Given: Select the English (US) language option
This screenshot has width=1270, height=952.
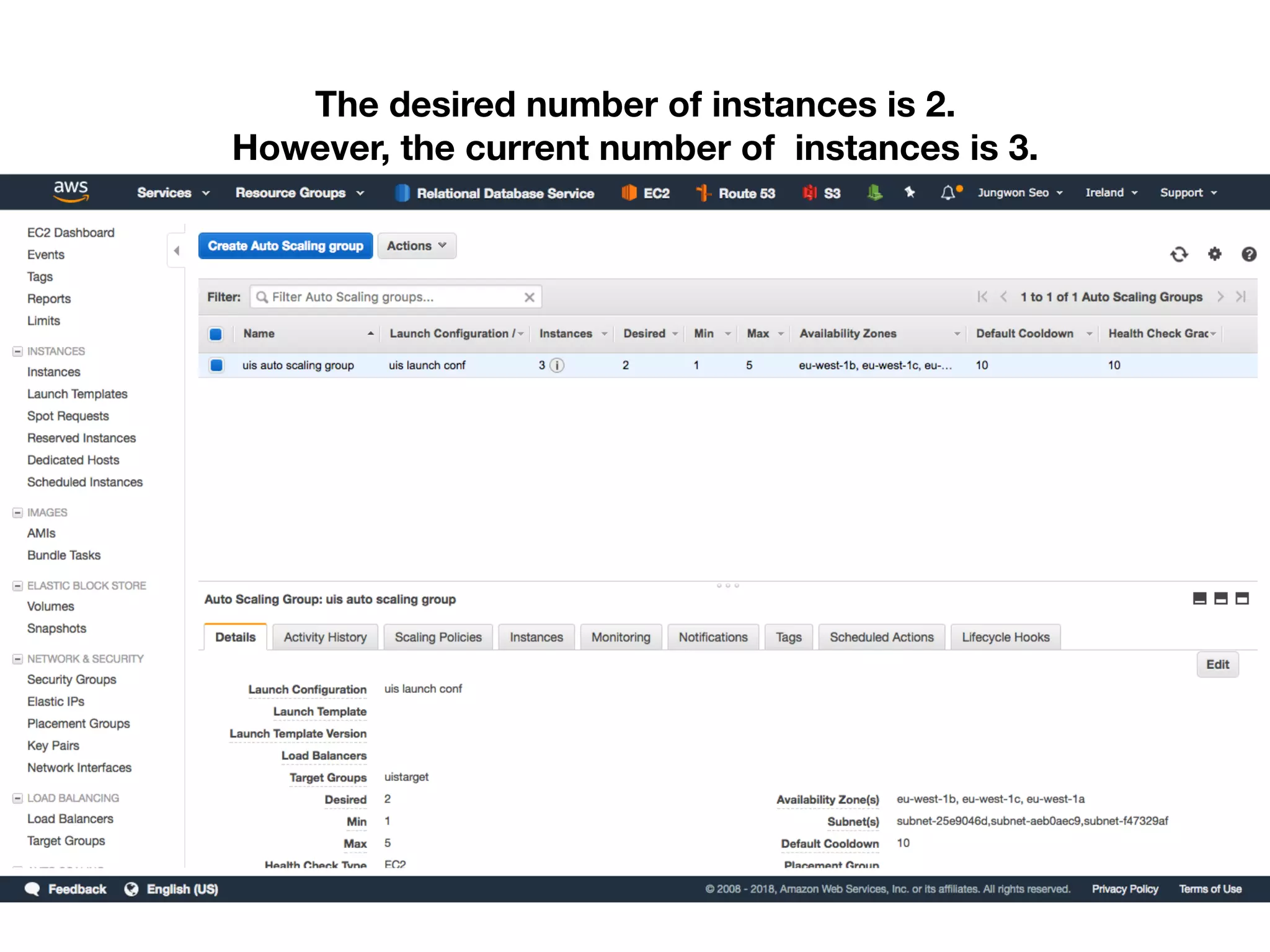Looking at the screenshot, I should [x=182, y=889].
